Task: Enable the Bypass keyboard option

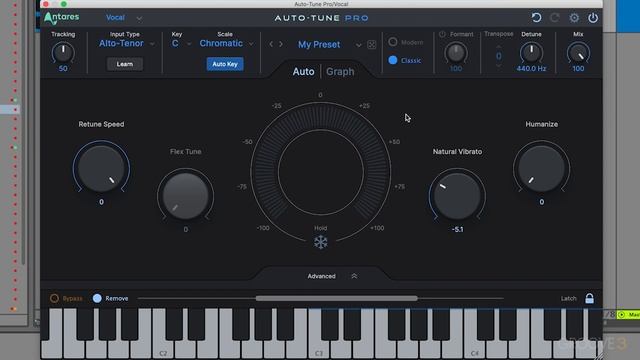Action: tap(54, 298)
